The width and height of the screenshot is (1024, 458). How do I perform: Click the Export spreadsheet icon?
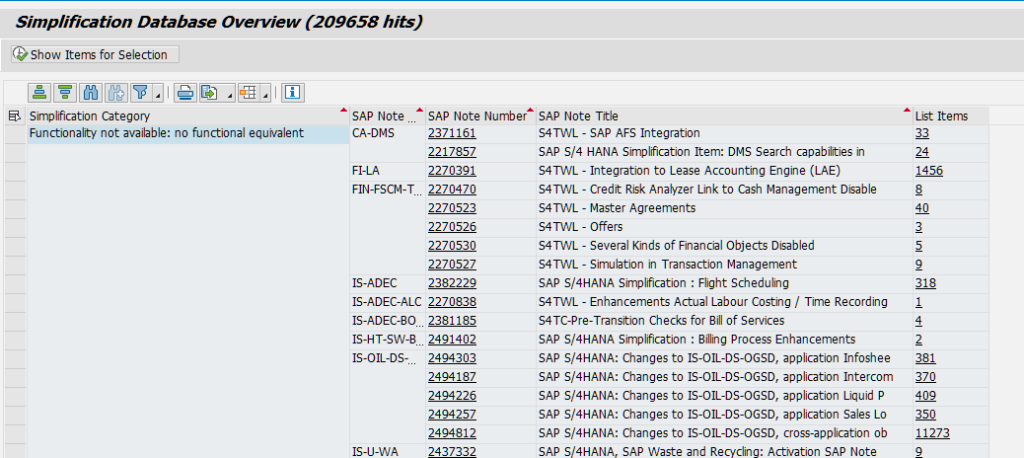[x=210, y=93]
